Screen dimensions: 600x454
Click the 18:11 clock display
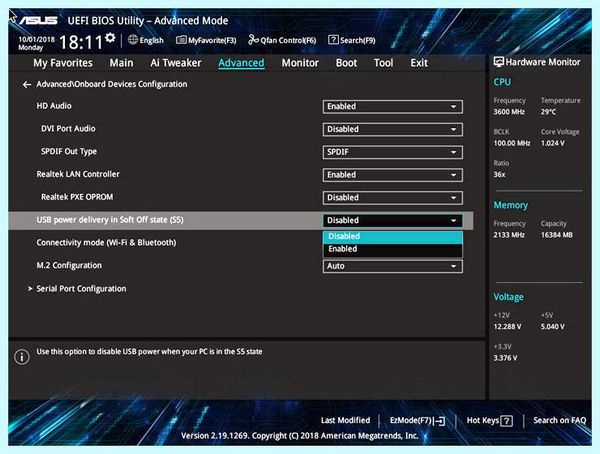[81, 42]
